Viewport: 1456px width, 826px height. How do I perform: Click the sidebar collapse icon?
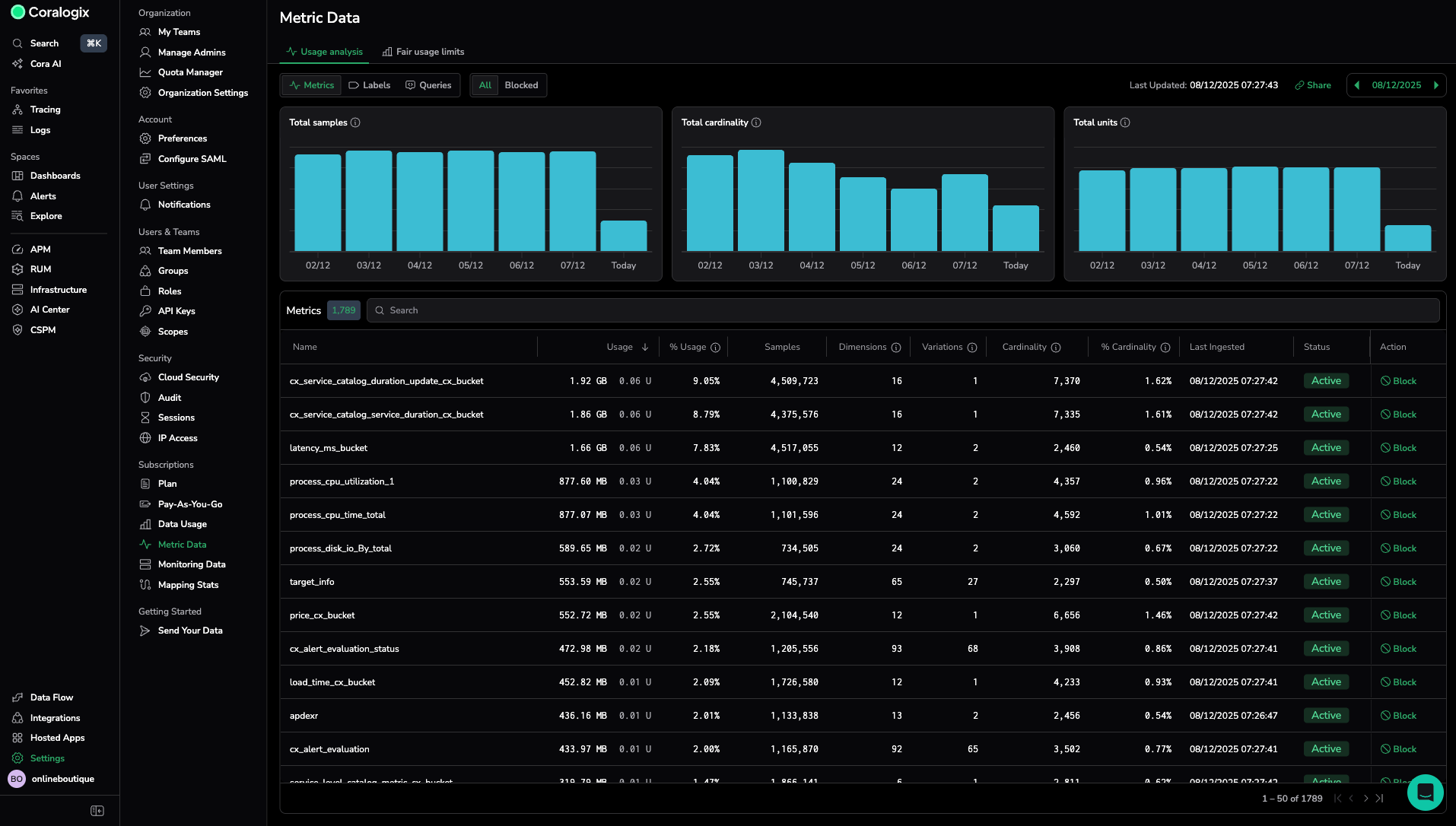pyautogui.click(x=97, y=811)
